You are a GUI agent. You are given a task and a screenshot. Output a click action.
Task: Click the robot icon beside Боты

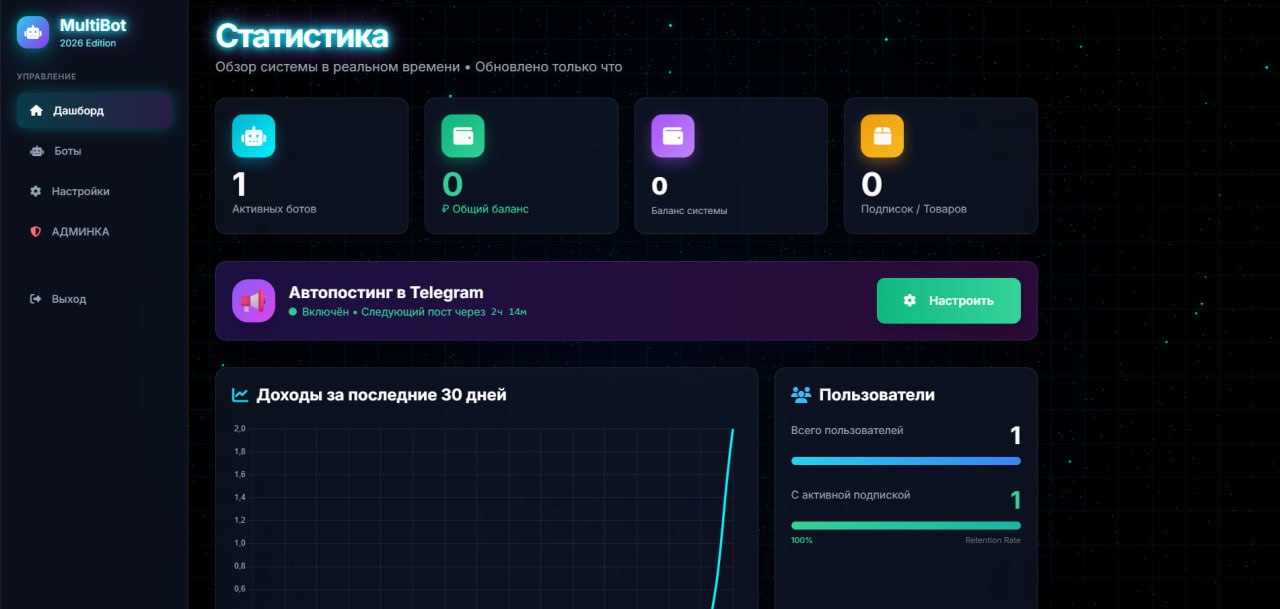tap(37, 151)
